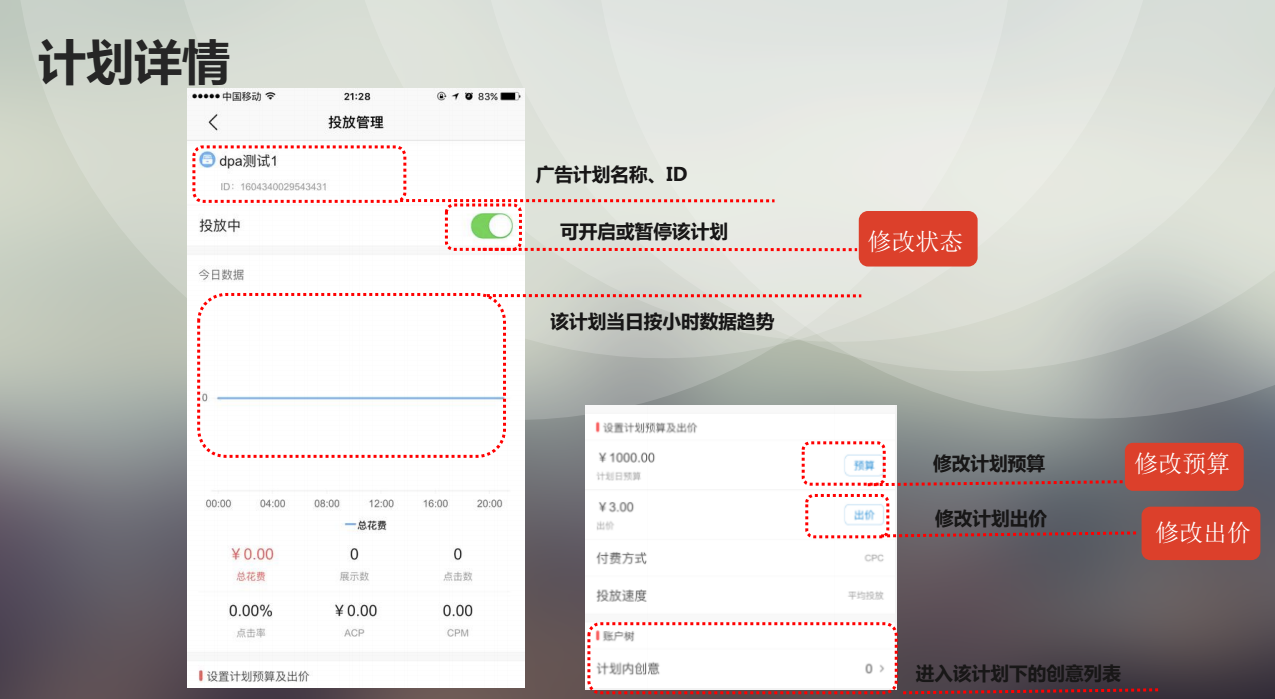Click the red 修改状态 label
The width and height of the screenshot is (1275, 699).
coord(917,238)
